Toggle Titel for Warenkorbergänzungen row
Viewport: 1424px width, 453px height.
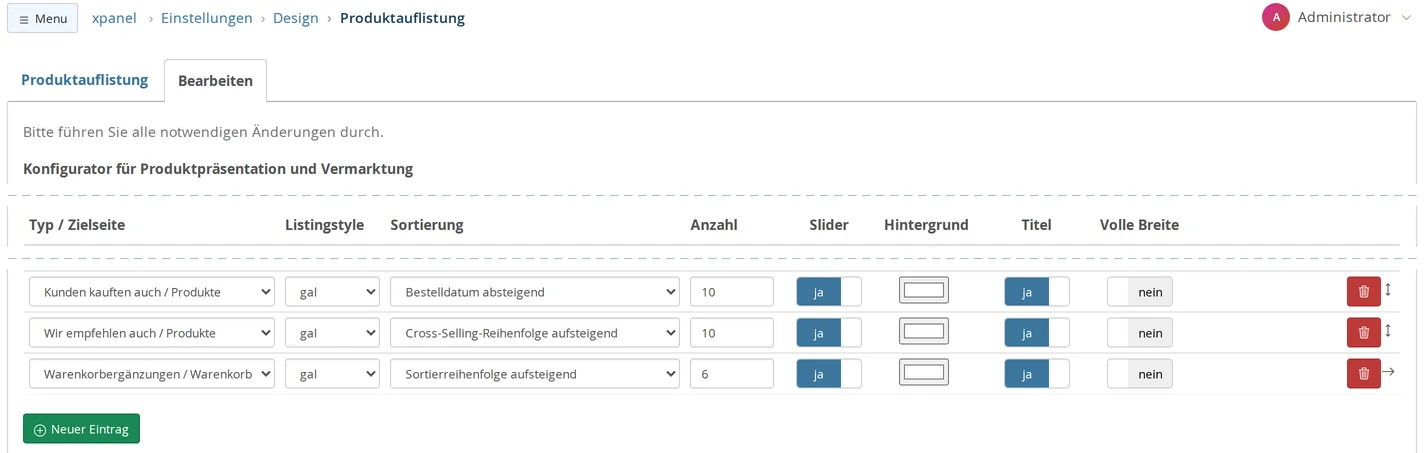click(1037, 374)
